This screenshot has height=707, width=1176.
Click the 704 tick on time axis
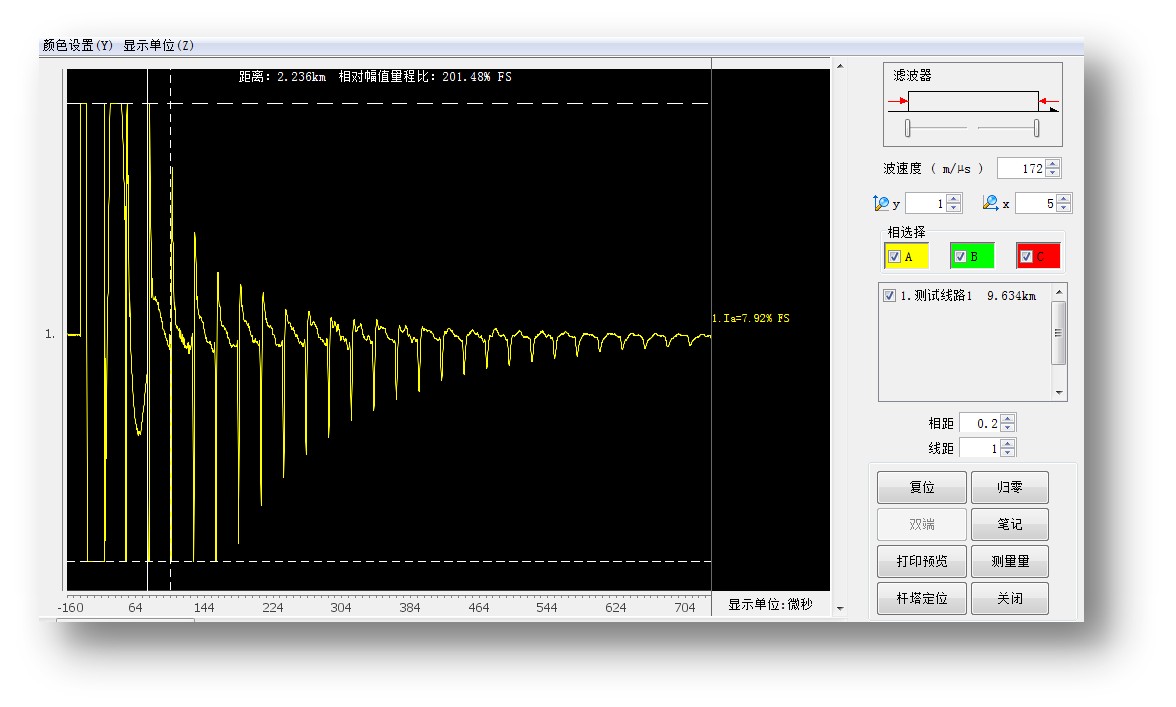pos(685,607)
